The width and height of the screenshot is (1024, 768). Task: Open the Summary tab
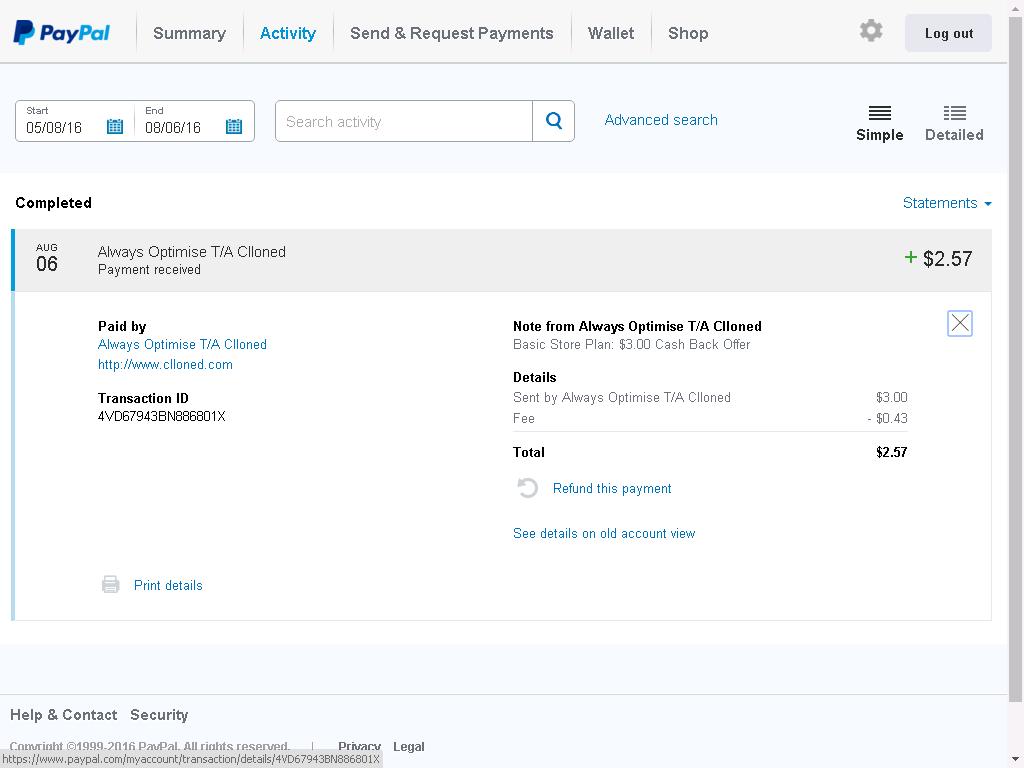pos(189,33)
